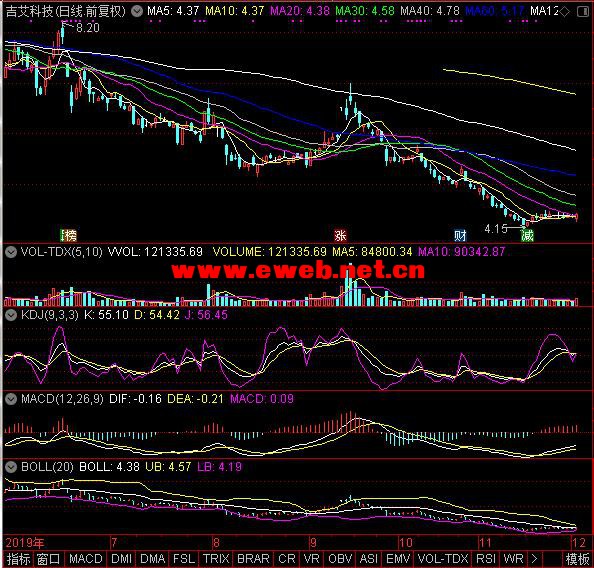Click the 窗口 button in bottom bar

coord(48,559)
